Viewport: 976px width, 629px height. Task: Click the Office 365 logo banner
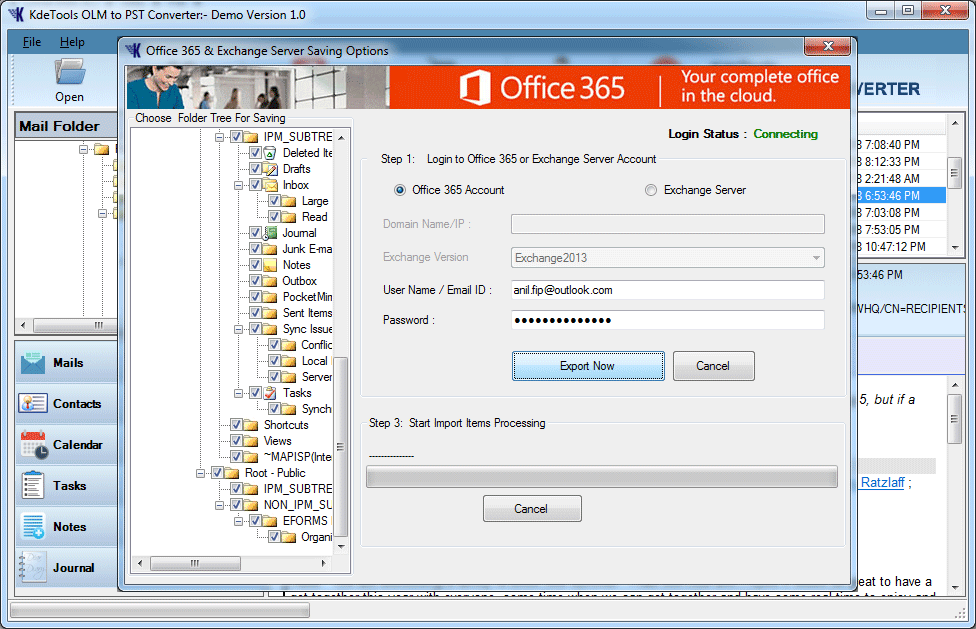point(542,87)
